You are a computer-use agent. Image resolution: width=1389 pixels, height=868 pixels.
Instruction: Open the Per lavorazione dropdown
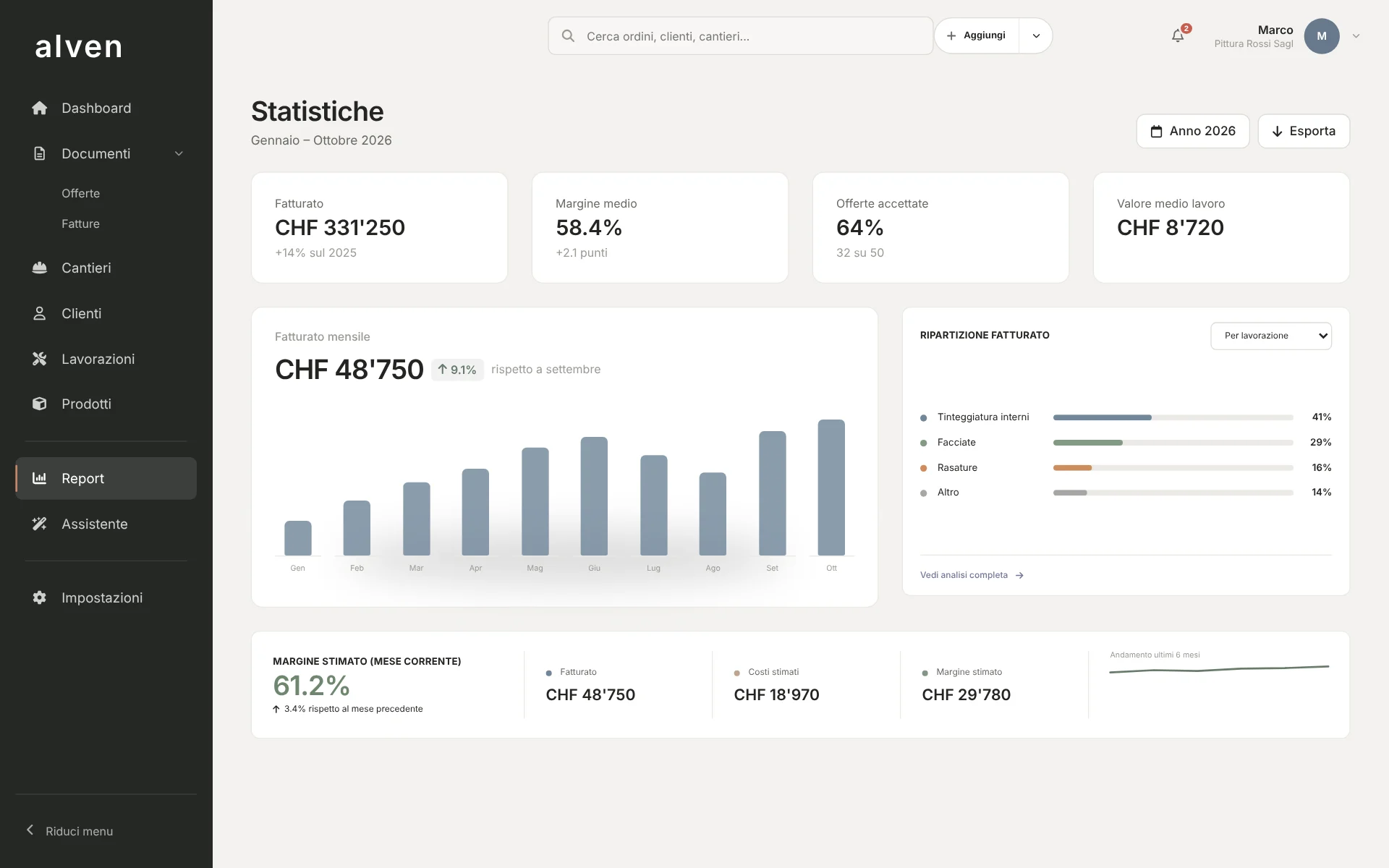[1271, 336]
